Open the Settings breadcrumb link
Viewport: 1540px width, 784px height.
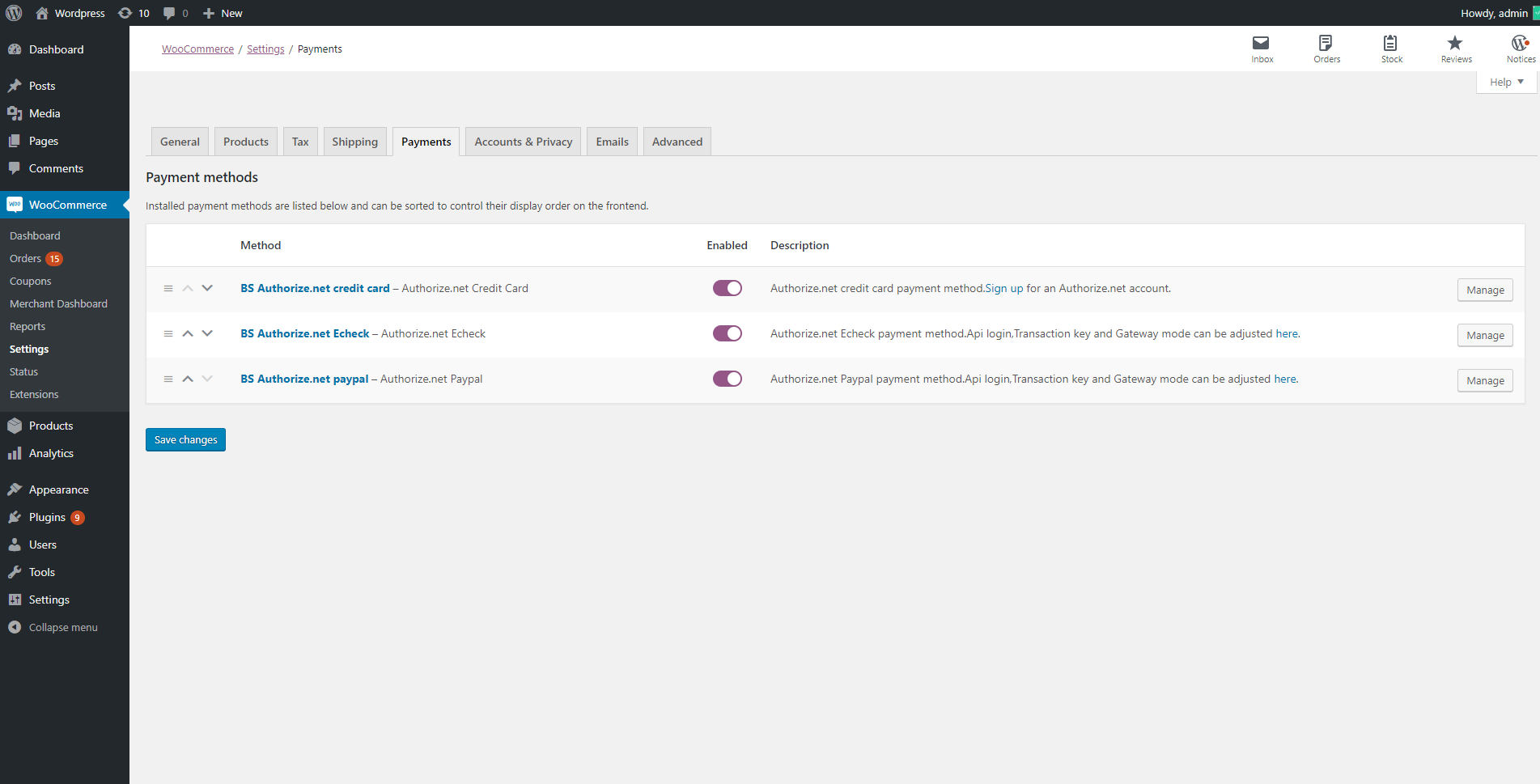click(x=265, y=49)
